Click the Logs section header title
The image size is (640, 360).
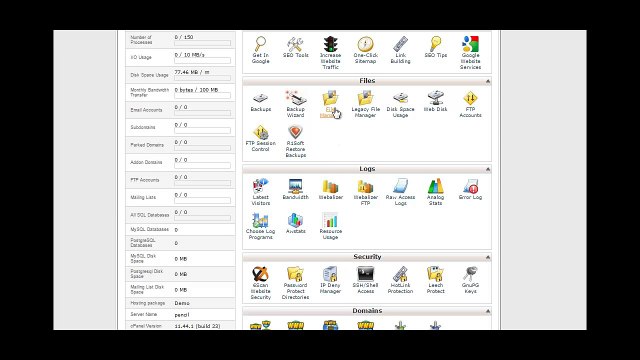(x=367, y=169)
